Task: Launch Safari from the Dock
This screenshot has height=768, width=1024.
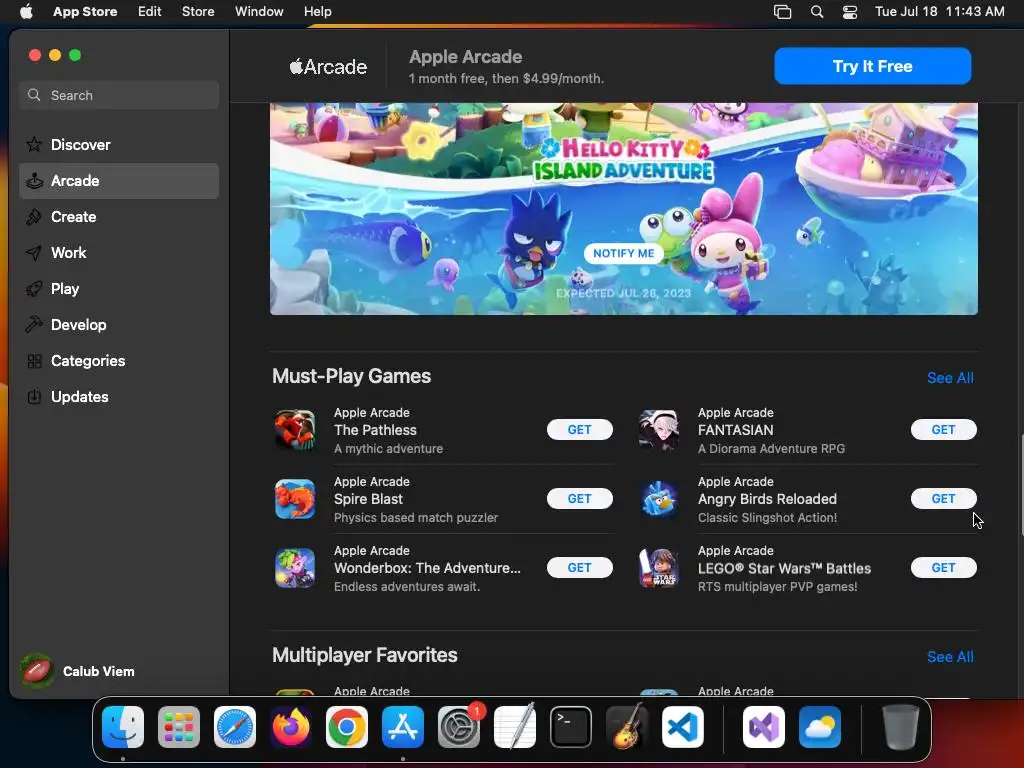Action: click(235, 727)
